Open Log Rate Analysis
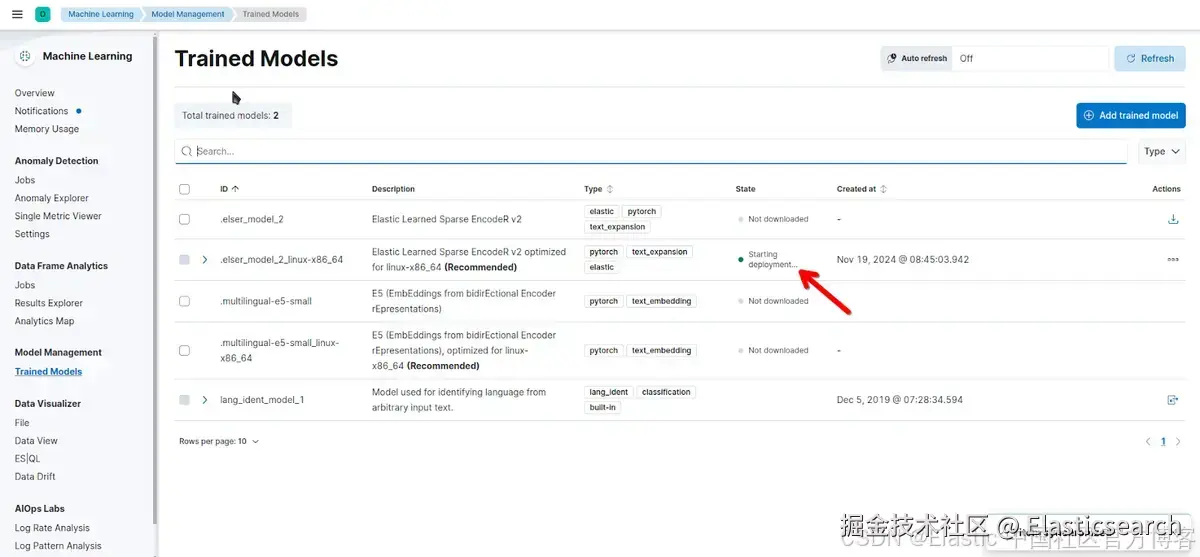1200x557 pixels. tap(52, 528)
